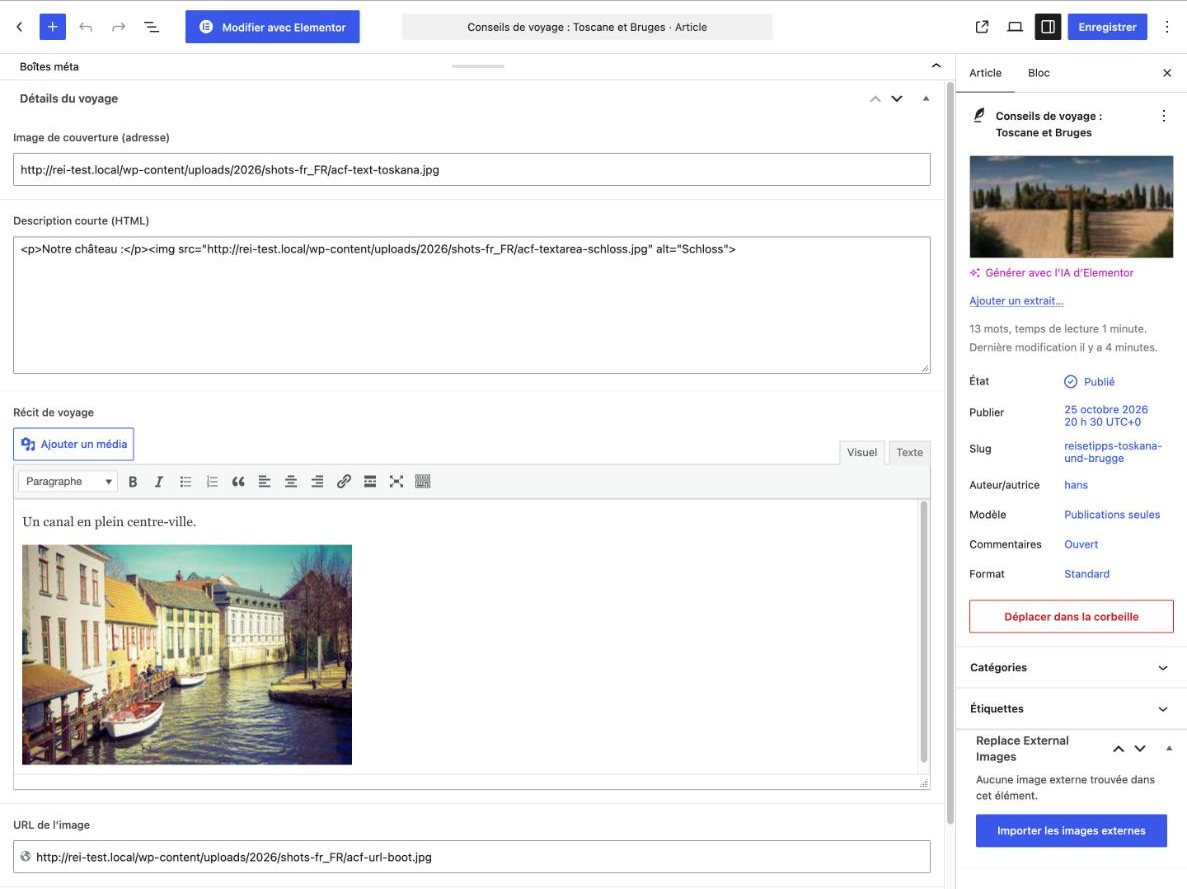The image size is (1187, 889).
Task: Open the Paragraphe format dropdown
Action: [67, 482]
